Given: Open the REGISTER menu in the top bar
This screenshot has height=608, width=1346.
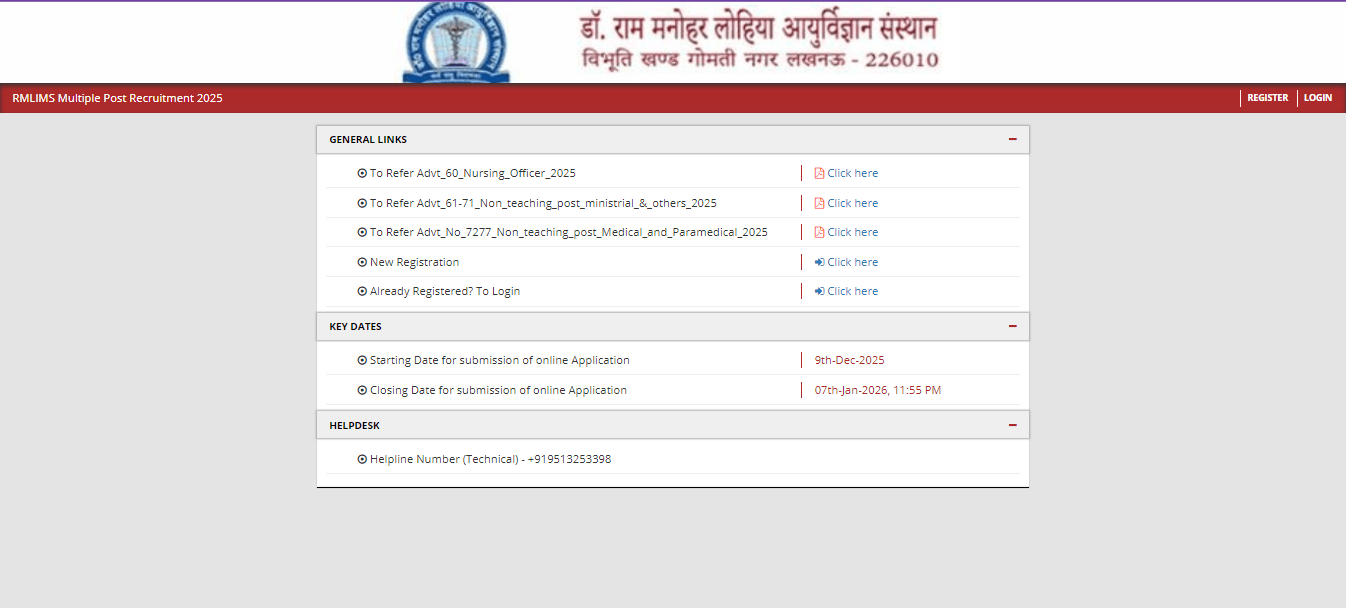Looking at the screenshot, I should [1267, 97].
